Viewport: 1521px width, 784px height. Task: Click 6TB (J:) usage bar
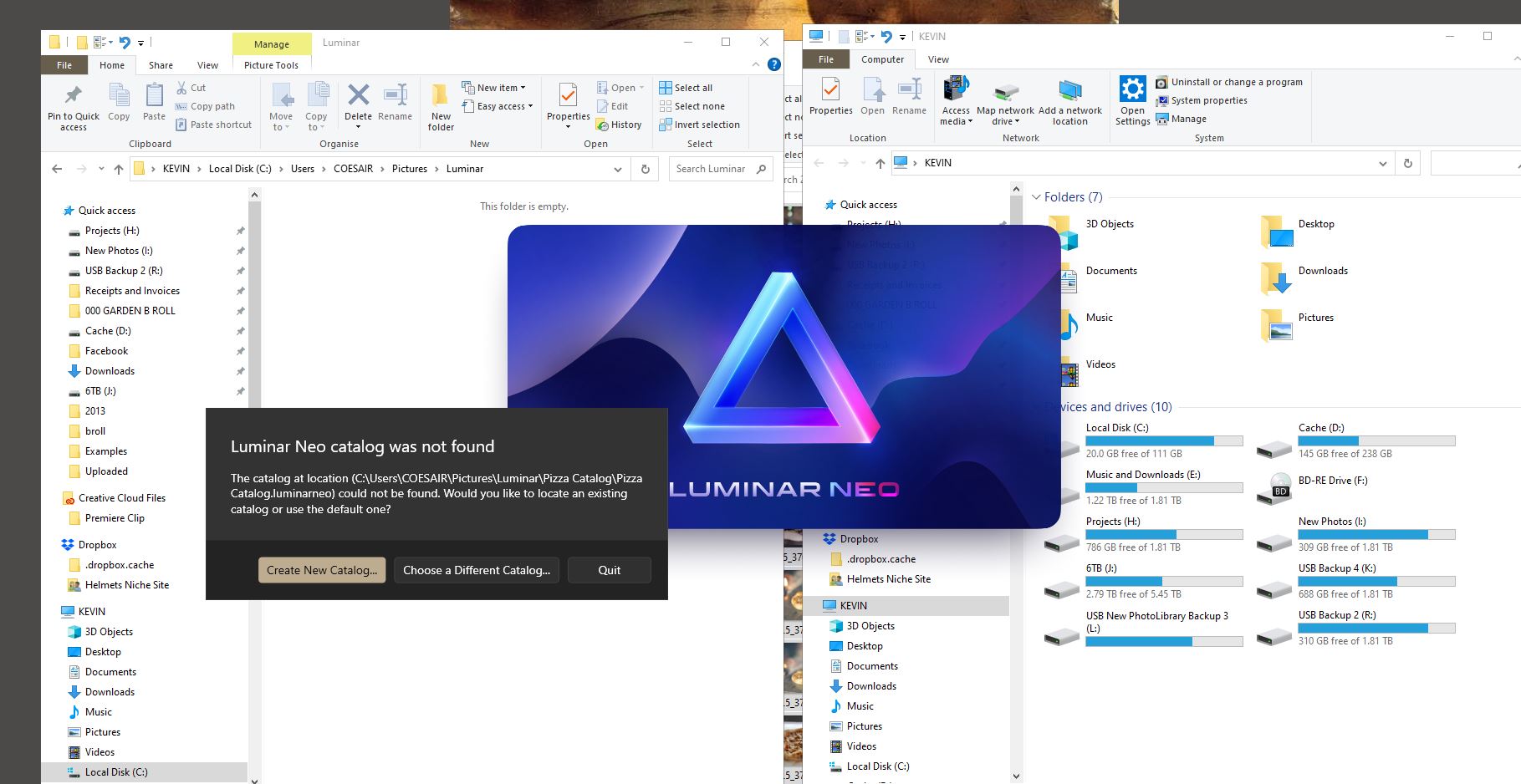[x=1164, y=581]
